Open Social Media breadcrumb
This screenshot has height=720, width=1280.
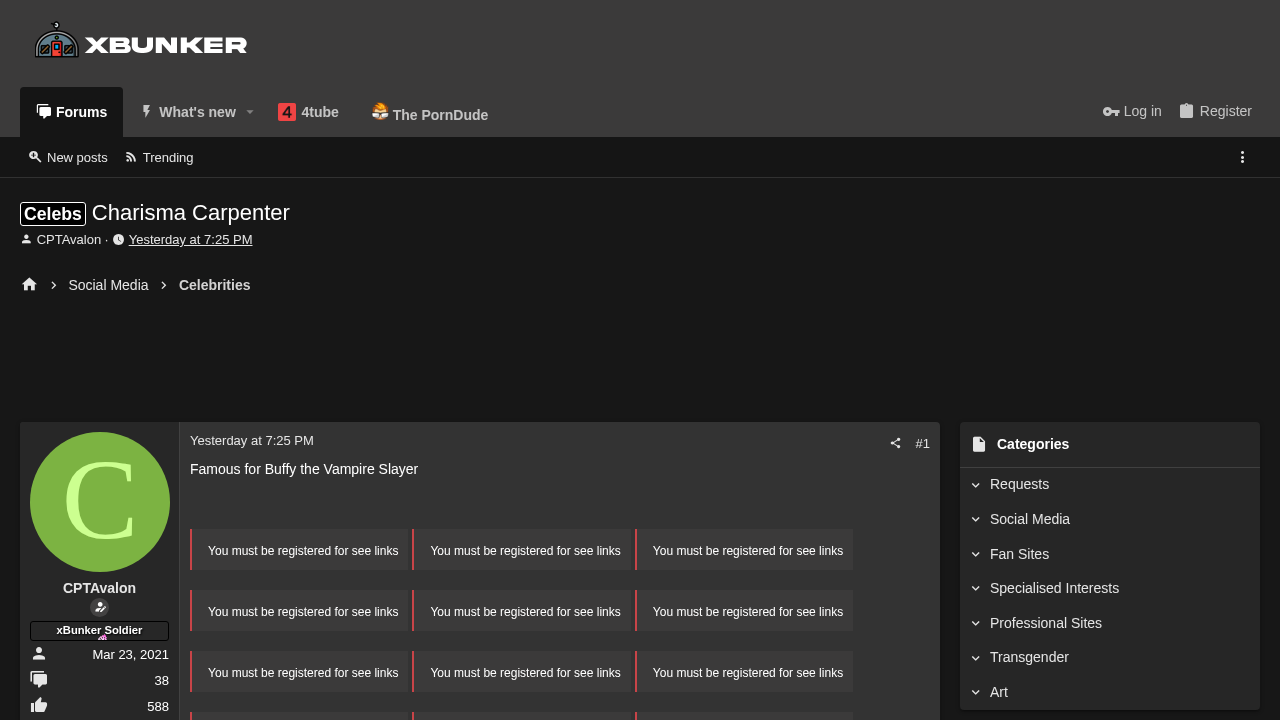click(x=108, y=285)
